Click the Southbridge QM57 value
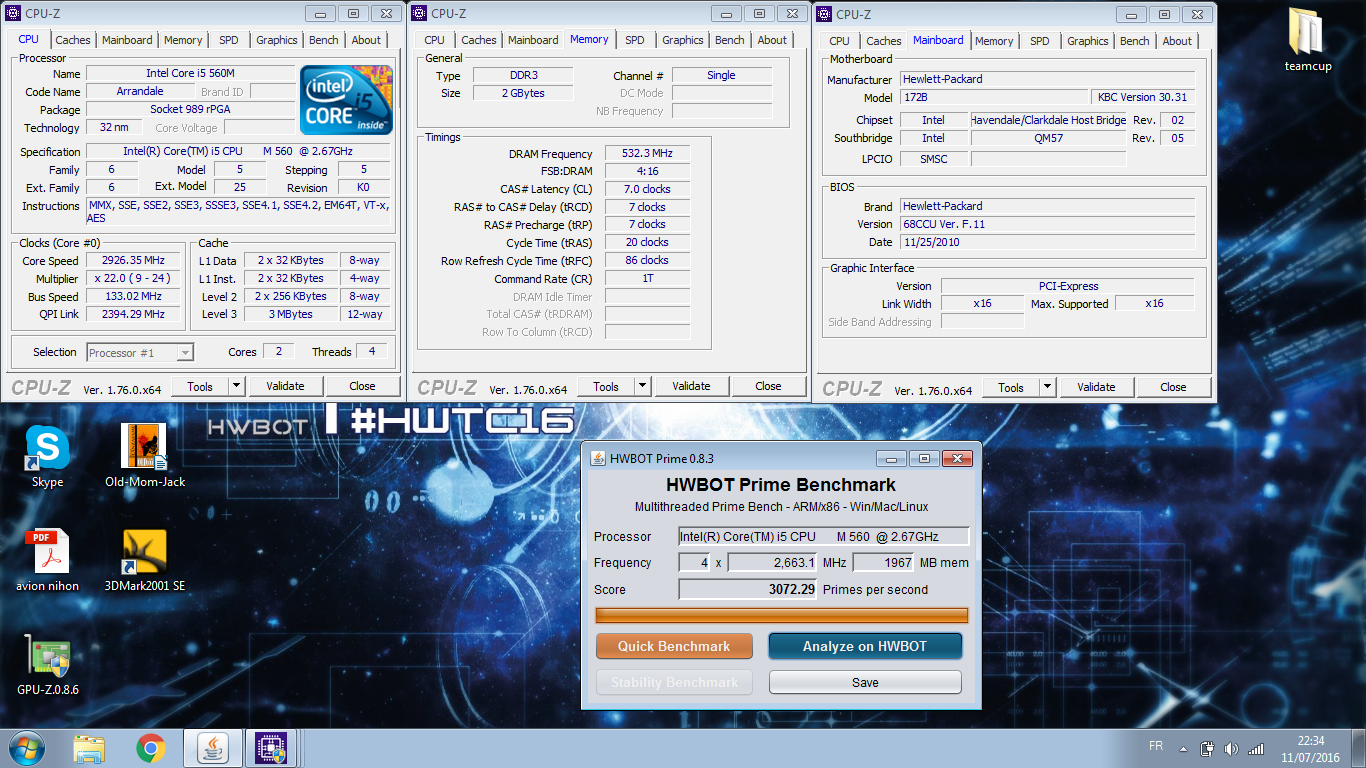The height and width of the screenshot is (768, 1366). pyautogui.click(x=1049, y=138)
